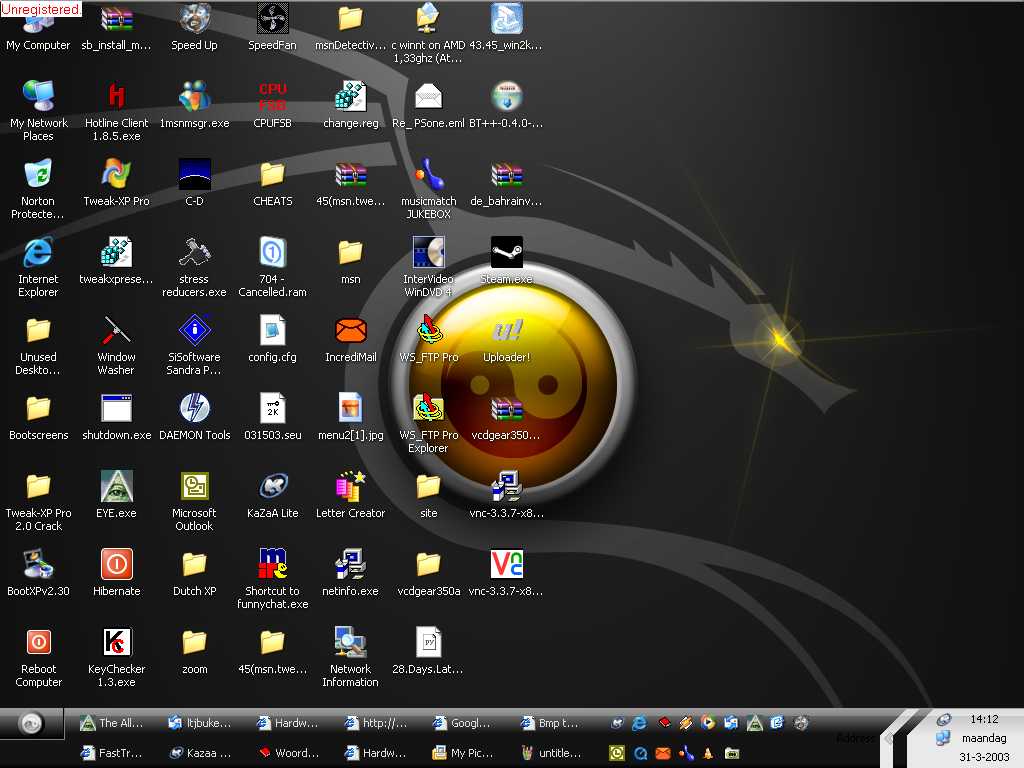The image size is (1024, 768).
Task: Open the DAEMON Tools shortcut
Action: pyautogui.click(x=194, y=409)
